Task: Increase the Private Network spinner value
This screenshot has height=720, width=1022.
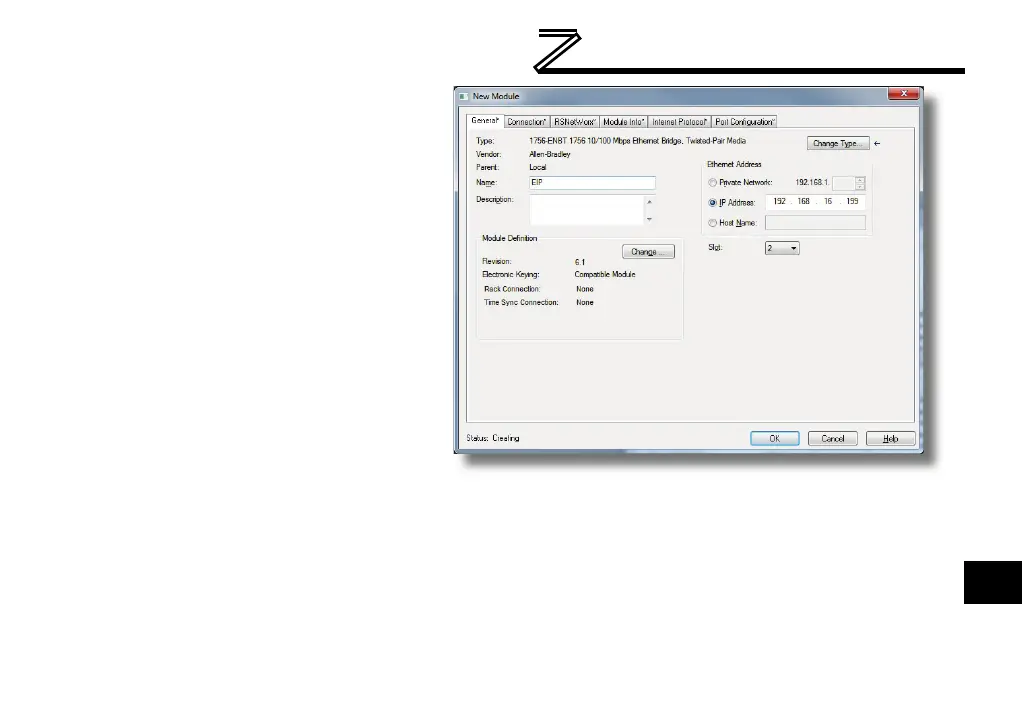Action: (860, 180)
